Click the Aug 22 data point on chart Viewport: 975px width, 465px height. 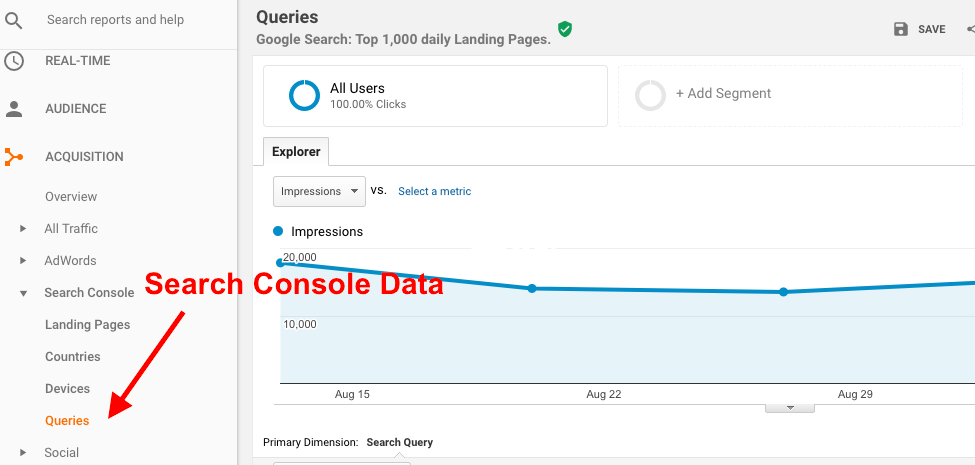coord(532,288)
